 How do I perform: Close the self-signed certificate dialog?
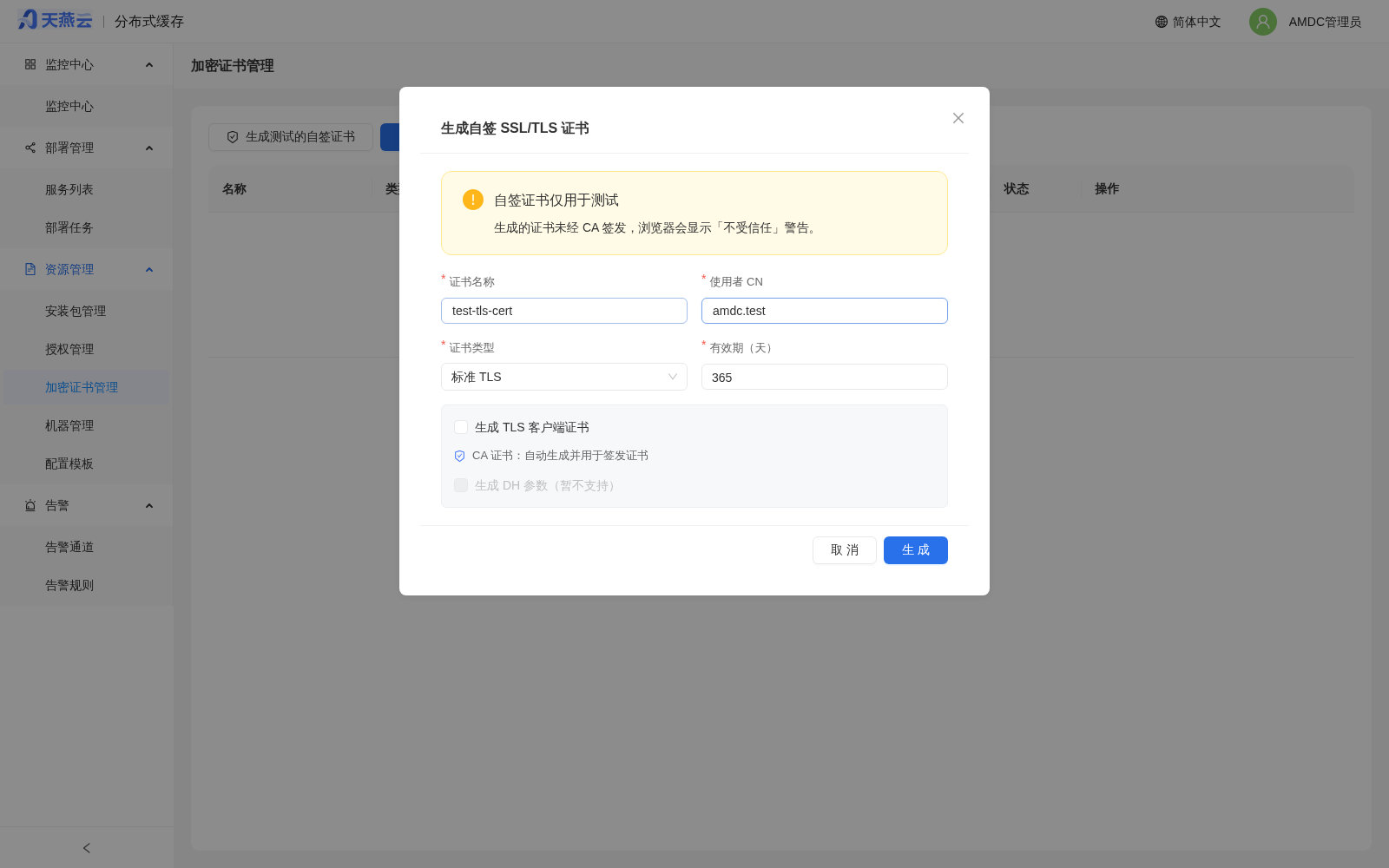point(958,118)
